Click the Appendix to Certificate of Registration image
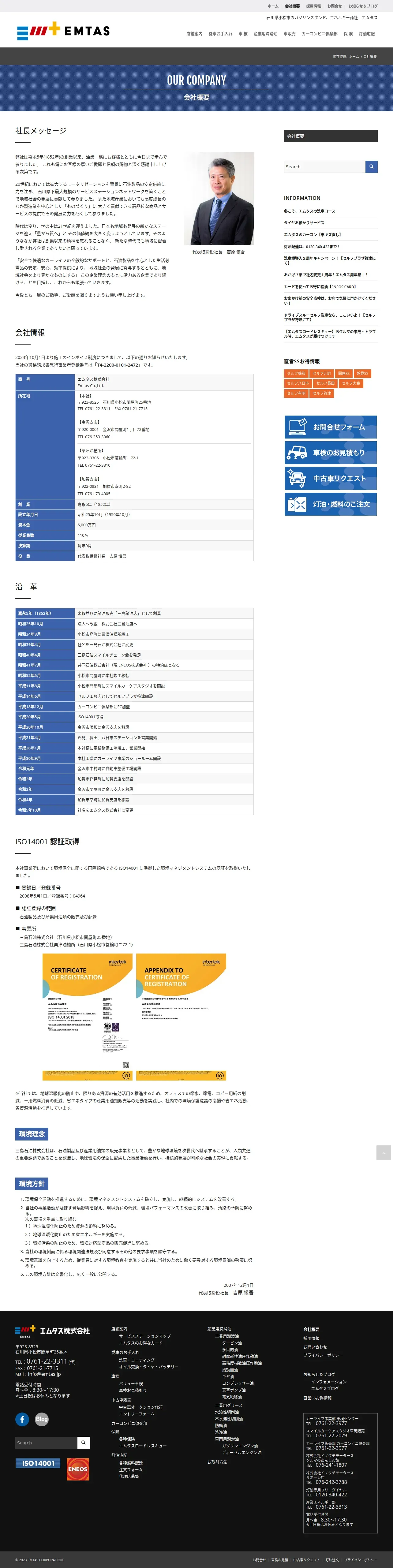The width and height of the screenshot is (393, 1568). 181,1017
